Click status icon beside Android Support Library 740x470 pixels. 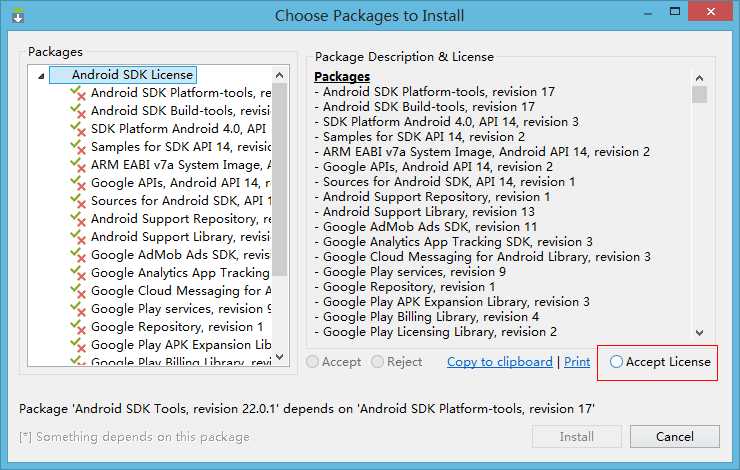pos(78,236)
